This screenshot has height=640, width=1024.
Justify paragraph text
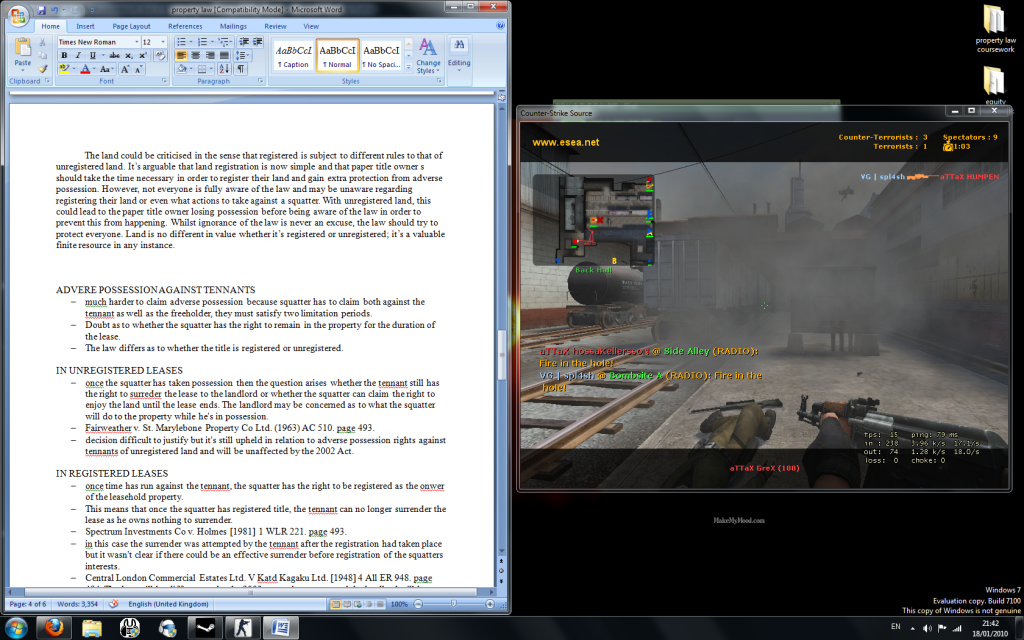tap(224, 56)
